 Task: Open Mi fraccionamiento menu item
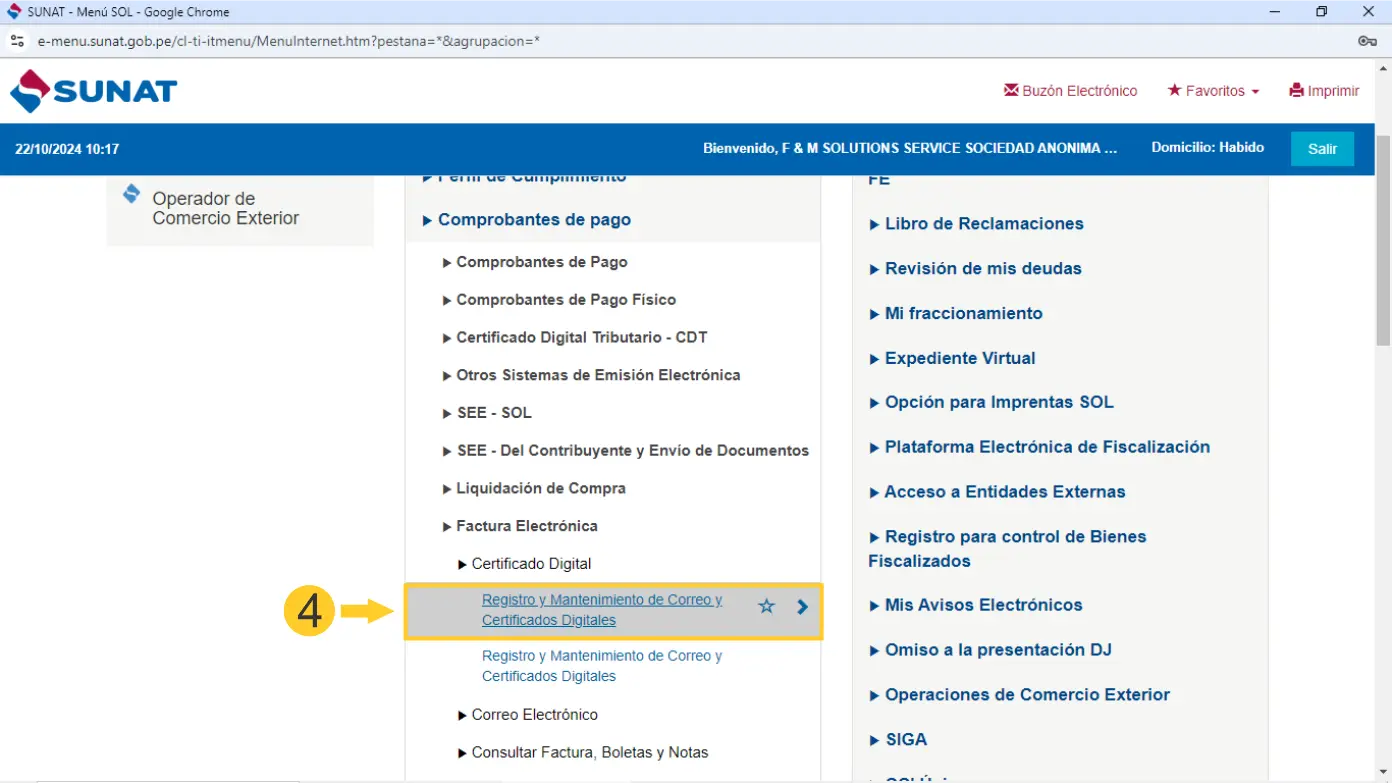click(963, 314)
